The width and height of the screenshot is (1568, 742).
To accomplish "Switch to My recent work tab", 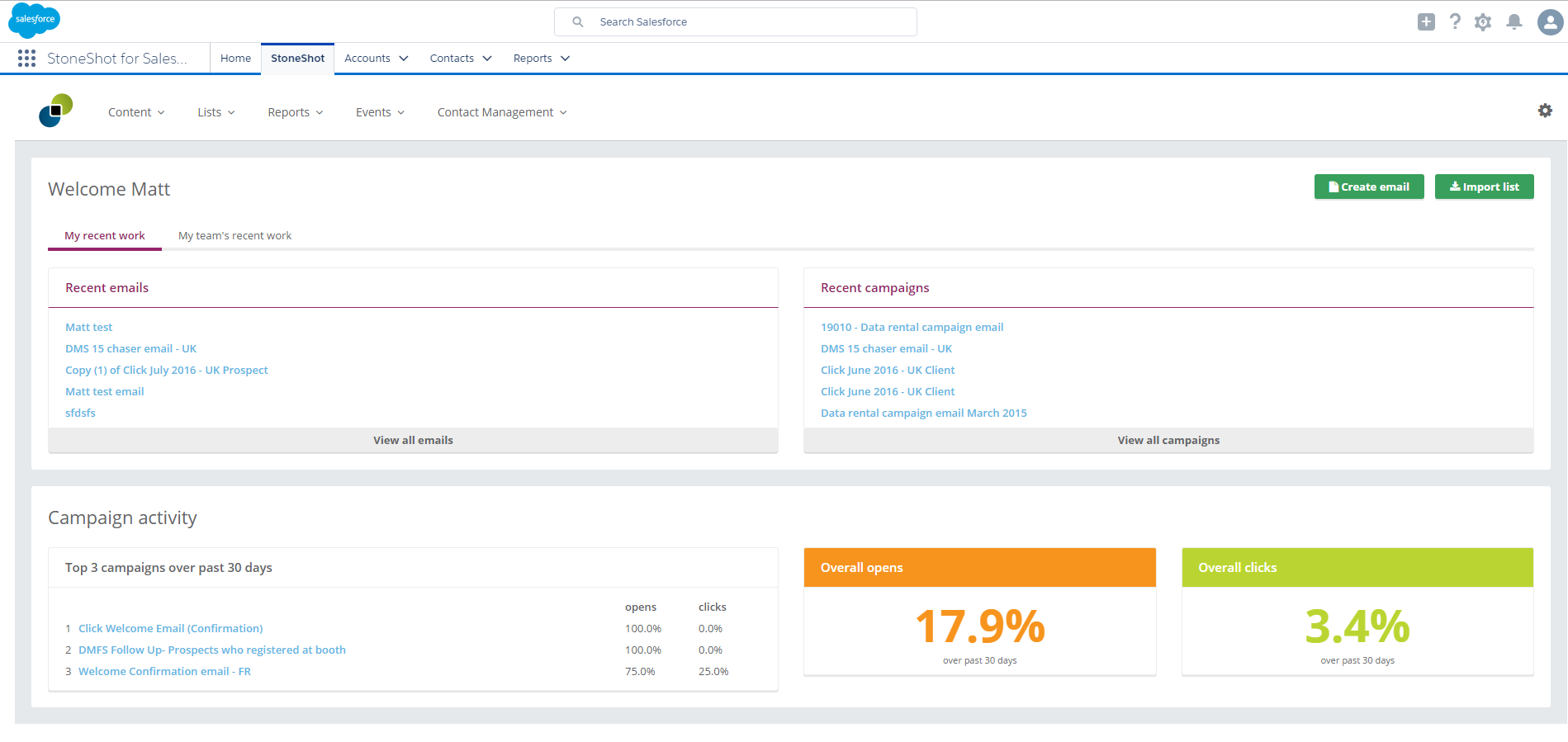I will coord(105,236).
